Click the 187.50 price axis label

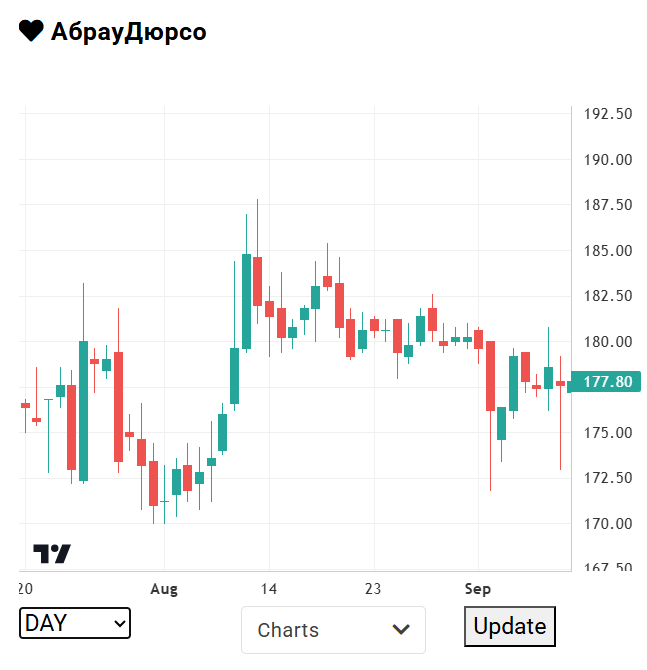coord(608,205)
